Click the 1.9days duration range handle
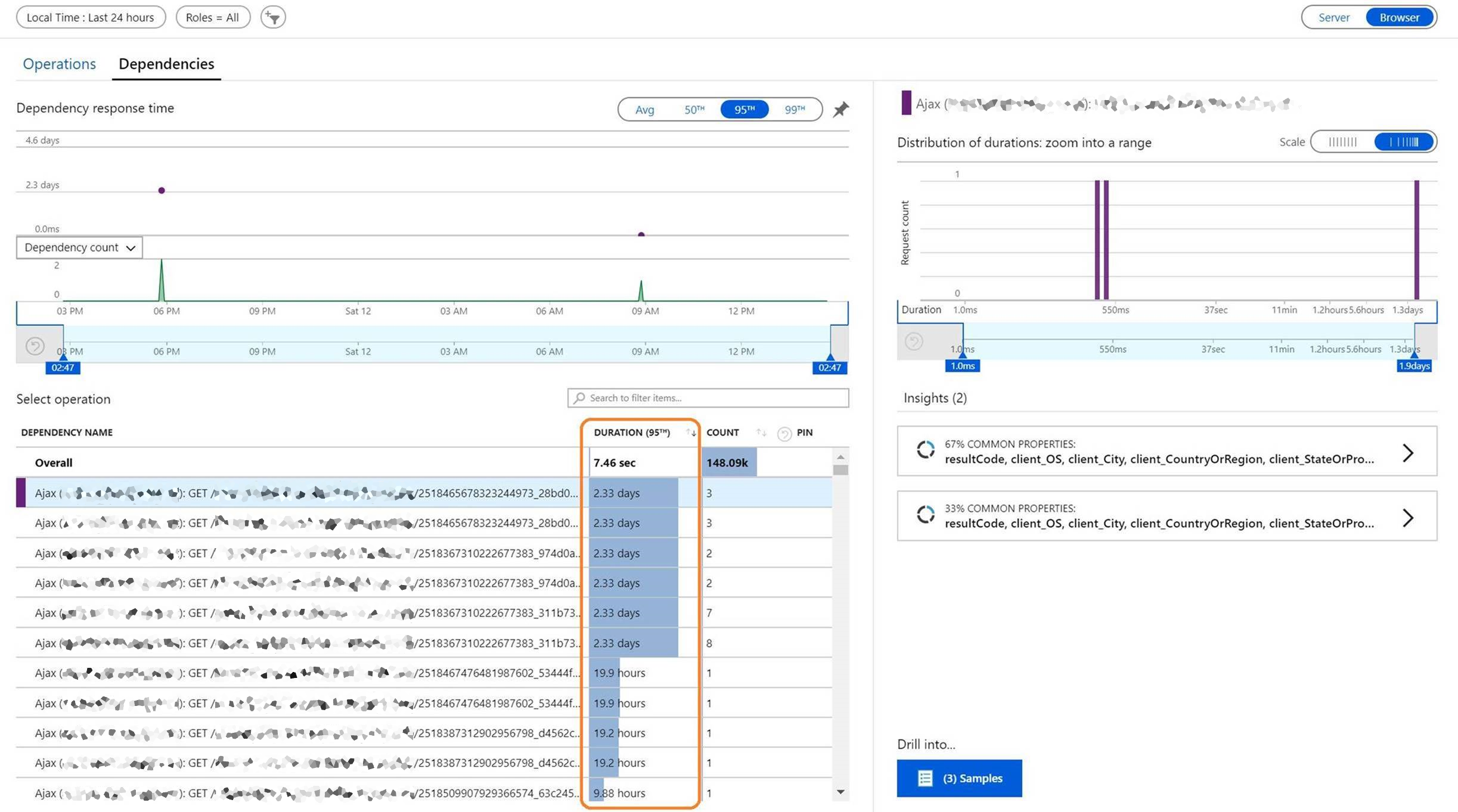Screen dimensions: 1458x812 1413,366
